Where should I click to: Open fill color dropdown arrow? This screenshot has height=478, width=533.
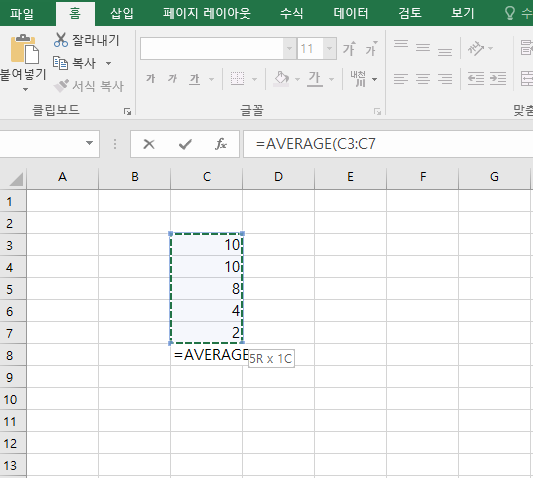pyautogui.click(x=297, y=80)
